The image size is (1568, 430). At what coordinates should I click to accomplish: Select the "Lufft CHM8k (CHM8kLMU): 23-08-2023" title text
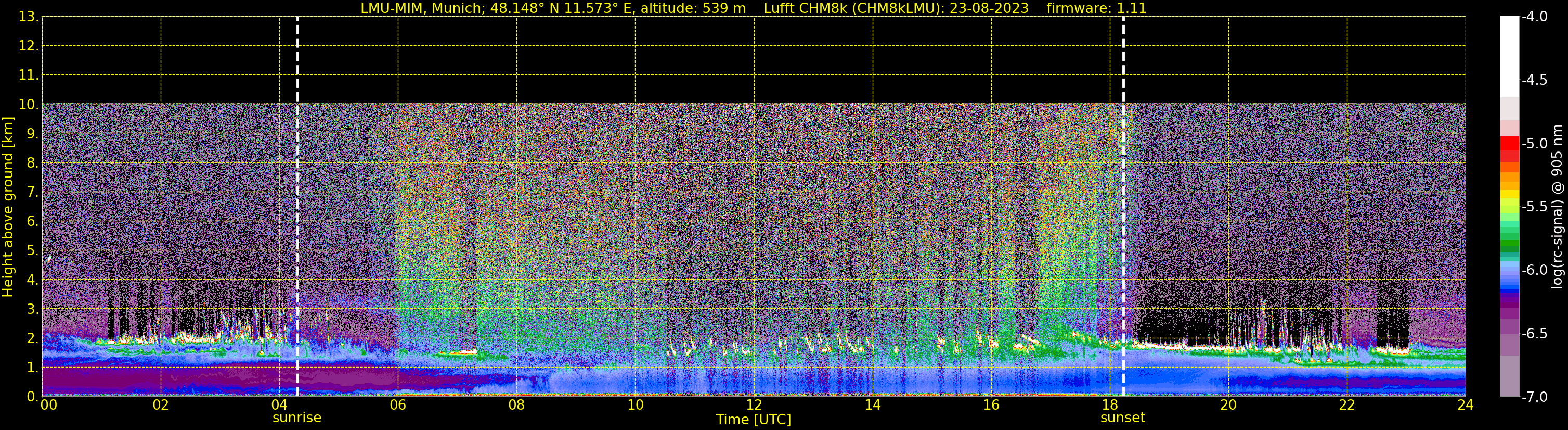896,8
